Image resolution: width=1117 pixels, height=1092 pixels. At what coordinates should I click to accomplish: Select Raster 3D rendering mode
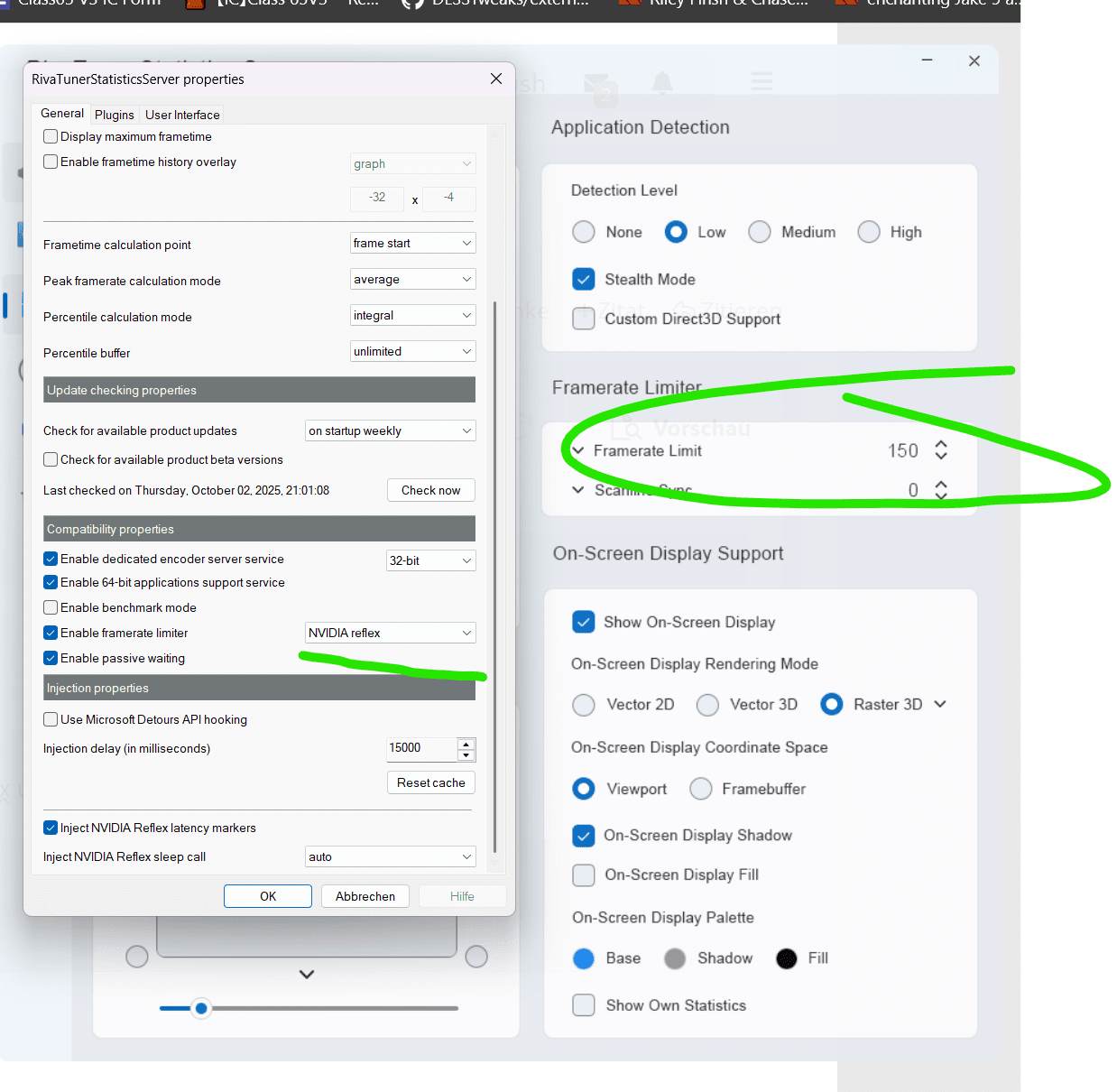click(832, 704)
